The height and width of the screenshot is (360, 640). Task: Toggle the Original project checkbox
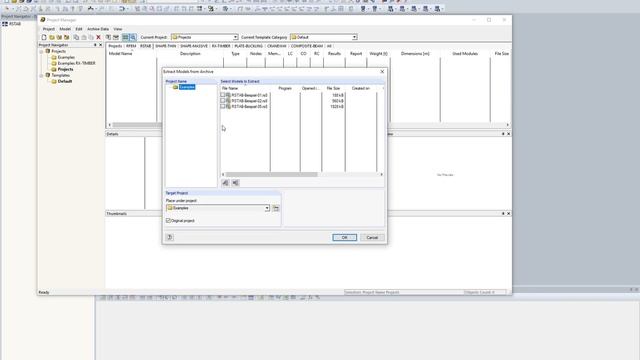(168, 220)
